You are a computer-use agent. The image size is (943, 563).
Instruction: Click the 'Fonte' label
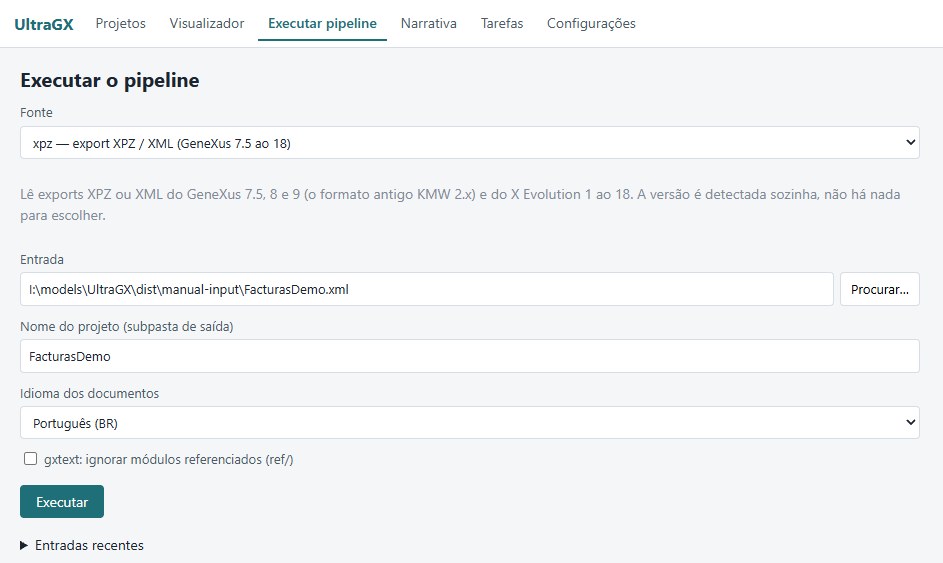pyautogui.click(x=36, y=112)
